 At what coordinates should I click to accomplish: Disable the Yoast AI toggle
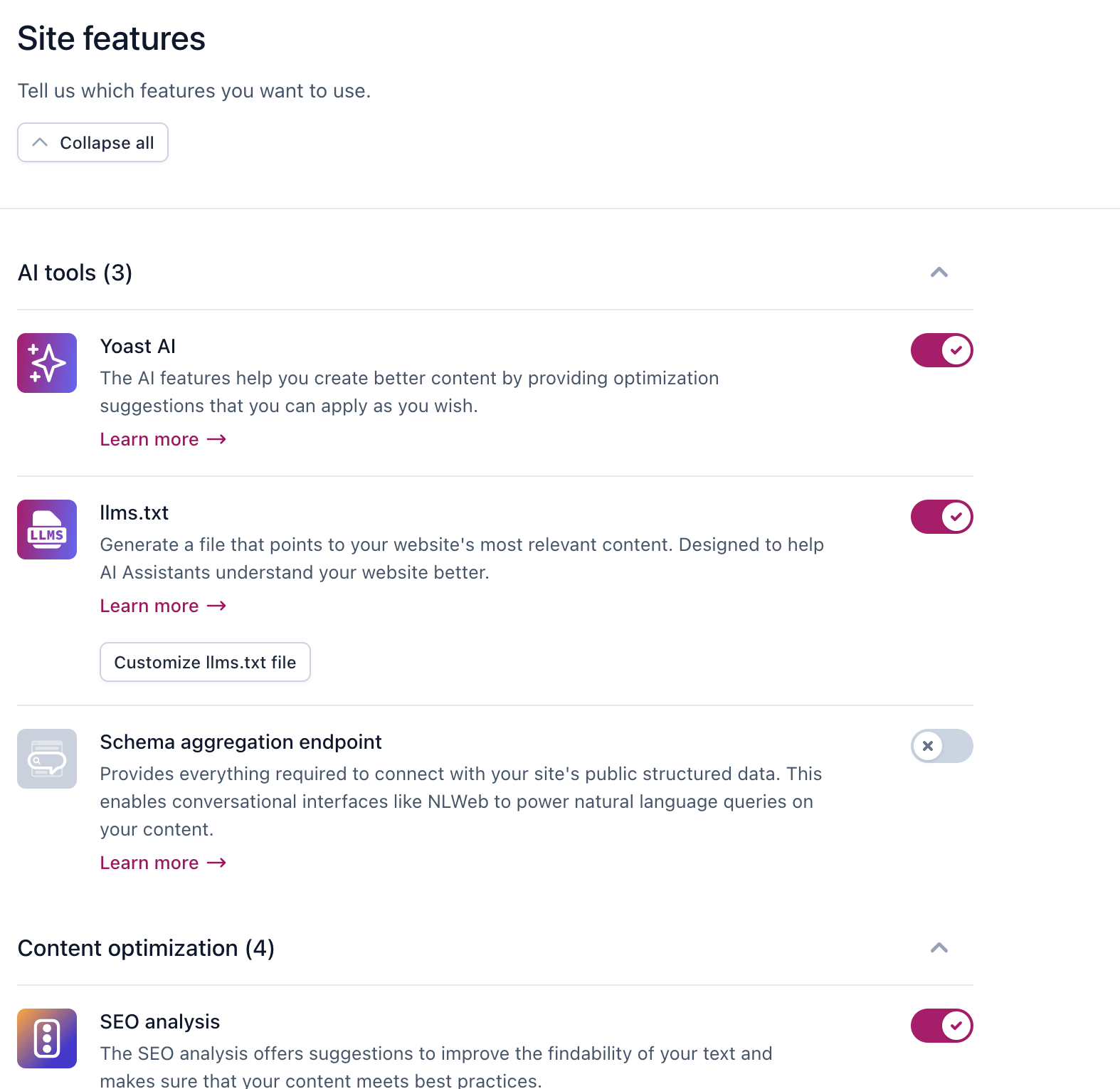click(x=941, y=350)
